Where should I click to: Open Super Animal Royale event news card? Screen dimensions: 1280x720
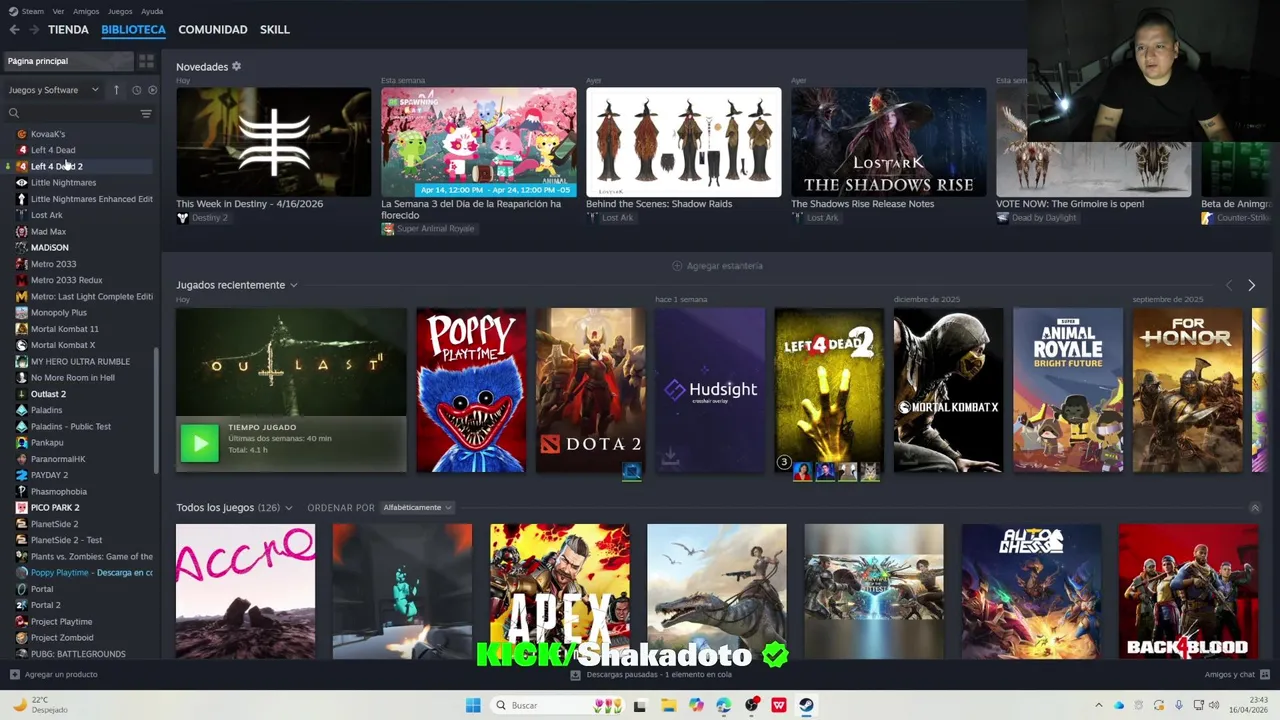point(479,142)
